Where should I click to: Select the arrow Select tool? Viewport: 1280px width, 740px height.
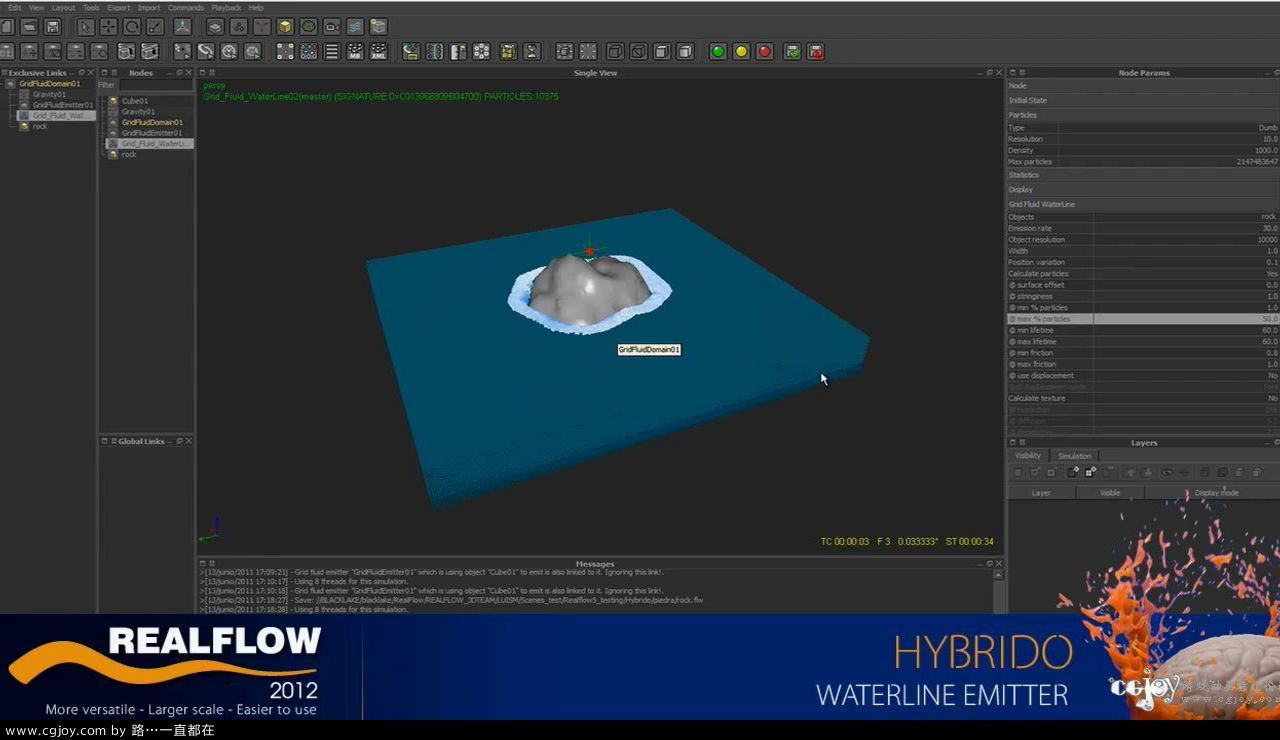86,27
